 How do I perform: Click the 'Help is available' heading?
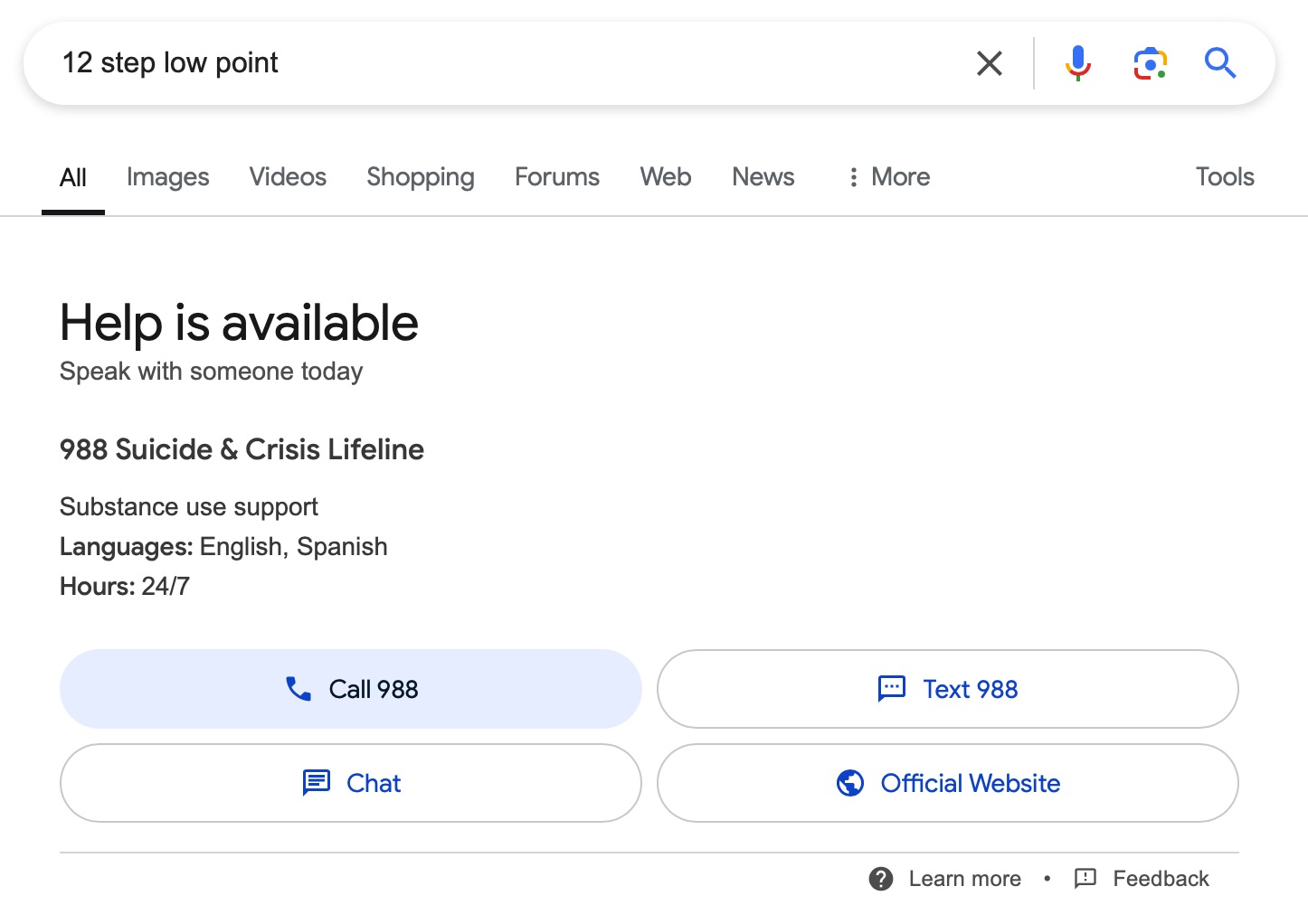pos(239,323)
